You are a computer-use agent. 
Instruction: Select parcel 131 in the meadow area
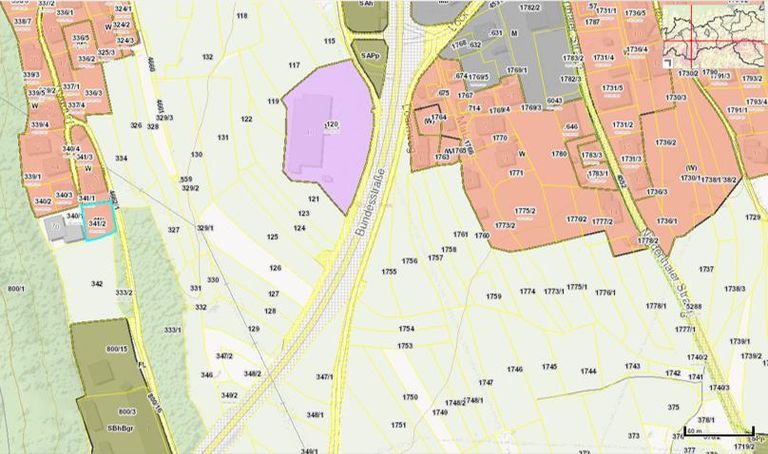(223, 137)
